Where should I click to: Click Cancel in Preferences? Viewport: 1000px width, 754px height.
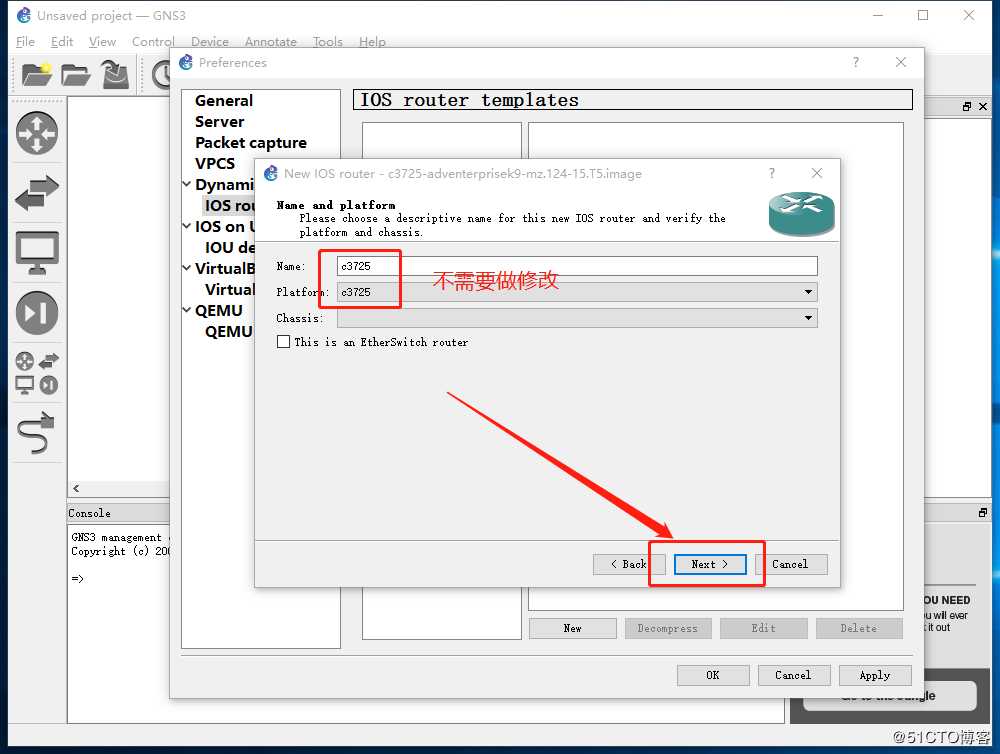tap(794, 676)
